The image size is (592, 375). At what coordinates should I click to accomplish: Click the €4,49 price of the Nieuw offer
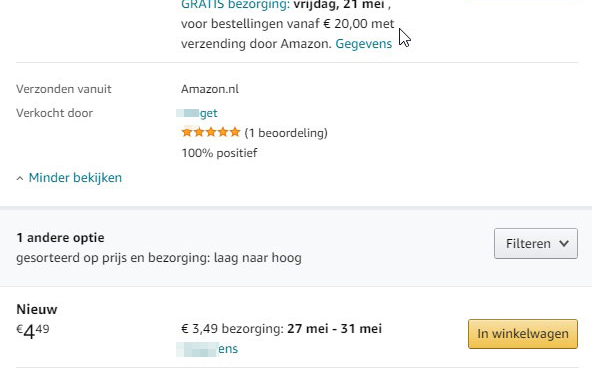point(33,331)
